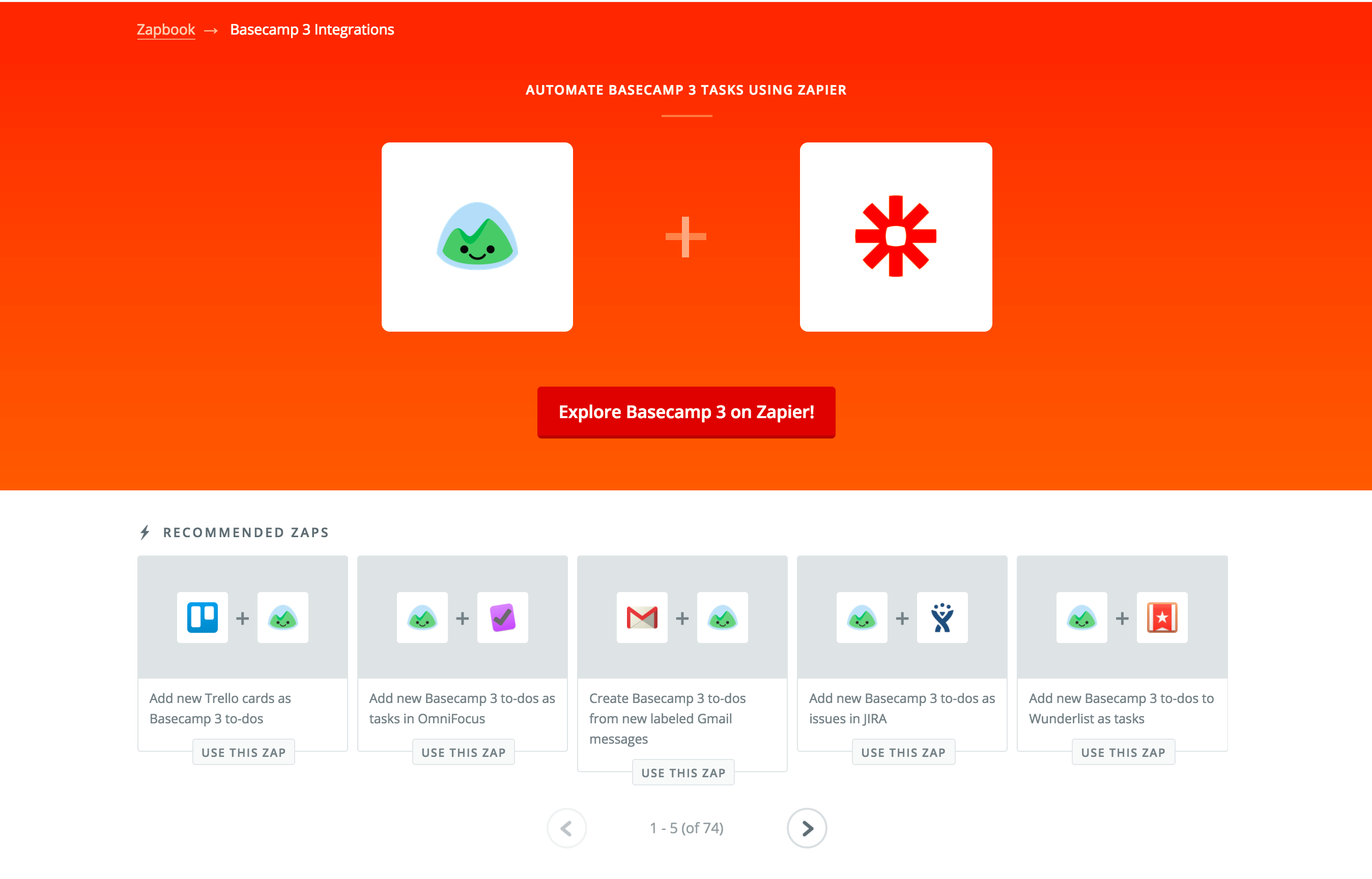Open 'Add new Basecamp 3 to-dos as issues in JIRA'

click(902, 708)
